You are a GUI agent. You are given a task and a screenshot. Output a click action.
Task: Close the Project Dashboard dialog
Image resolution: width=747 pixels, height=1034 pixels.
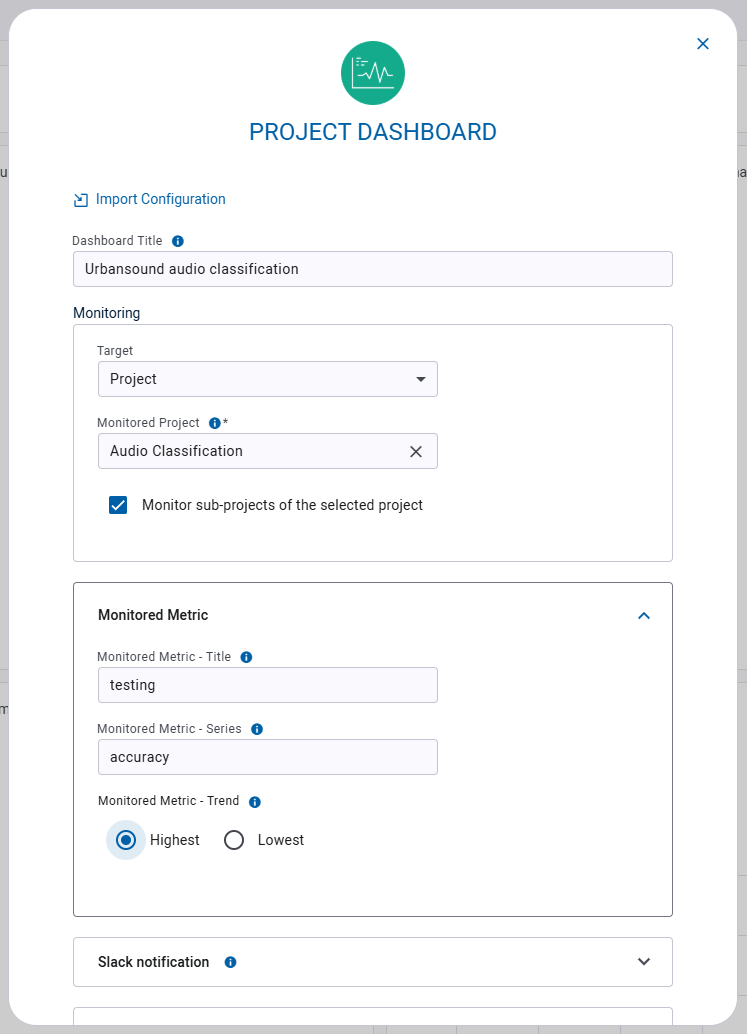[703, 44]
